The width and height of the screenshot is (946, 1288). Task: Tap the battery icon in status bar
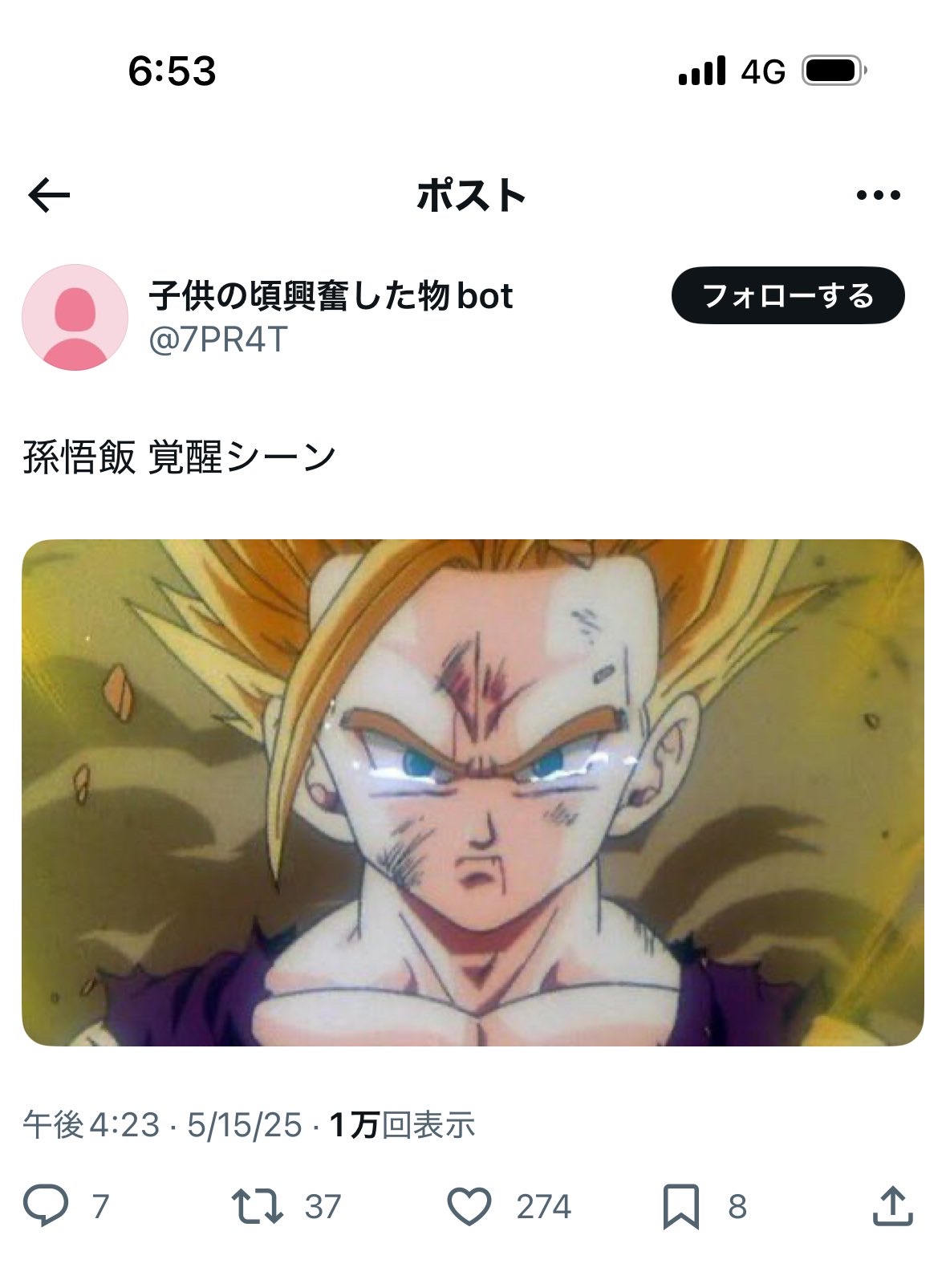click(834, 71)
